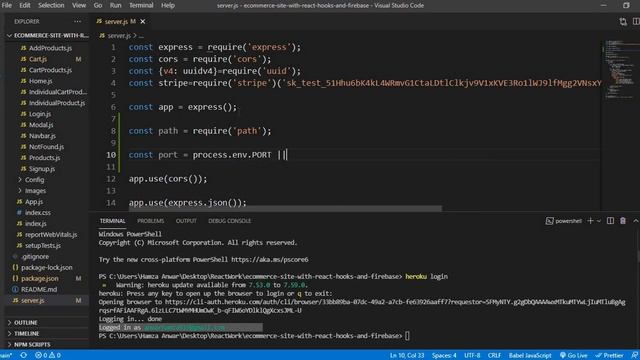
Task: Open index.js file
Action: pos(36,224)
